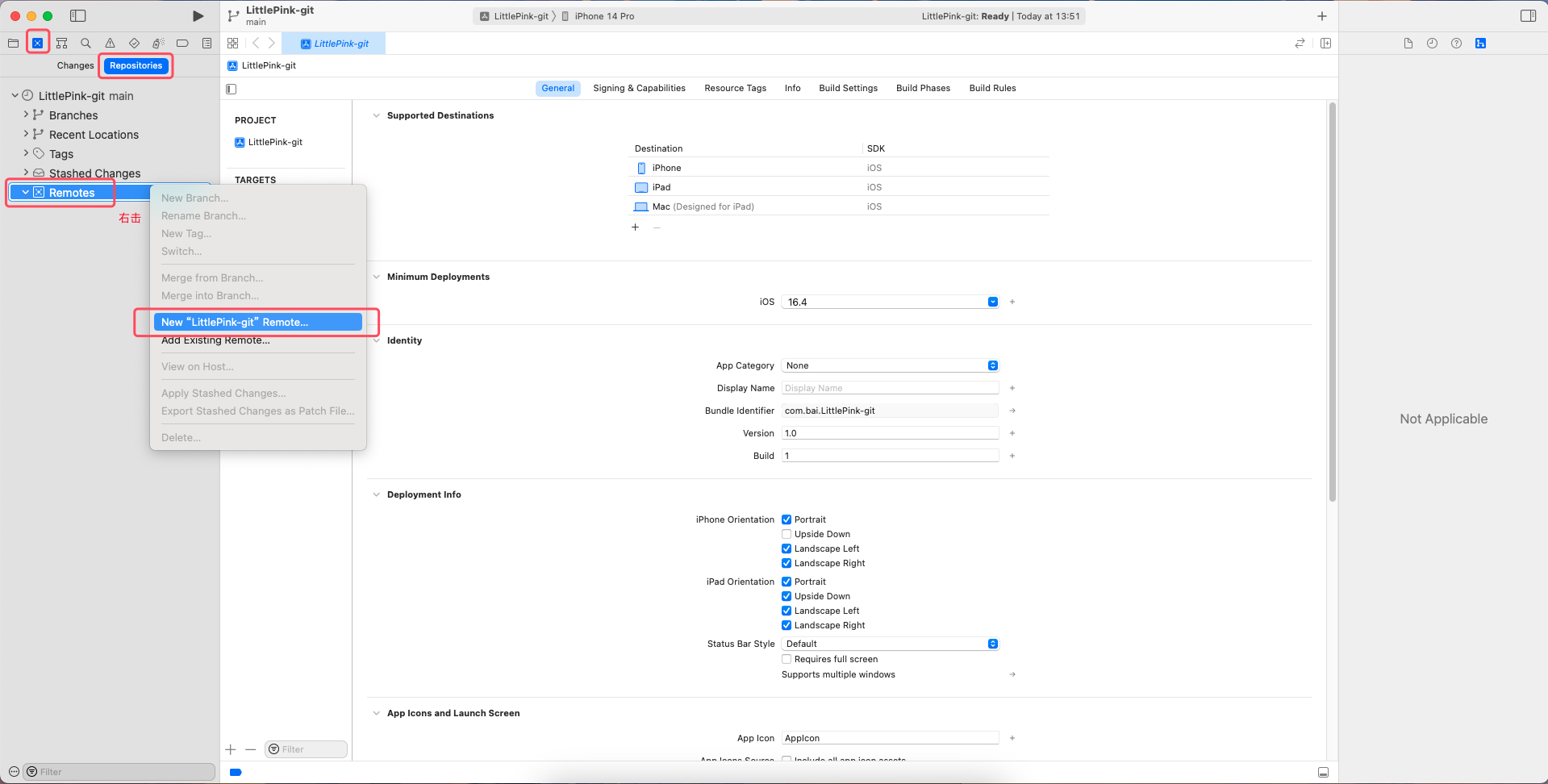This screenshot has height=784, width=1548.
Task: Collapse the LittlePink-git main repository
Action: (15, 95)
